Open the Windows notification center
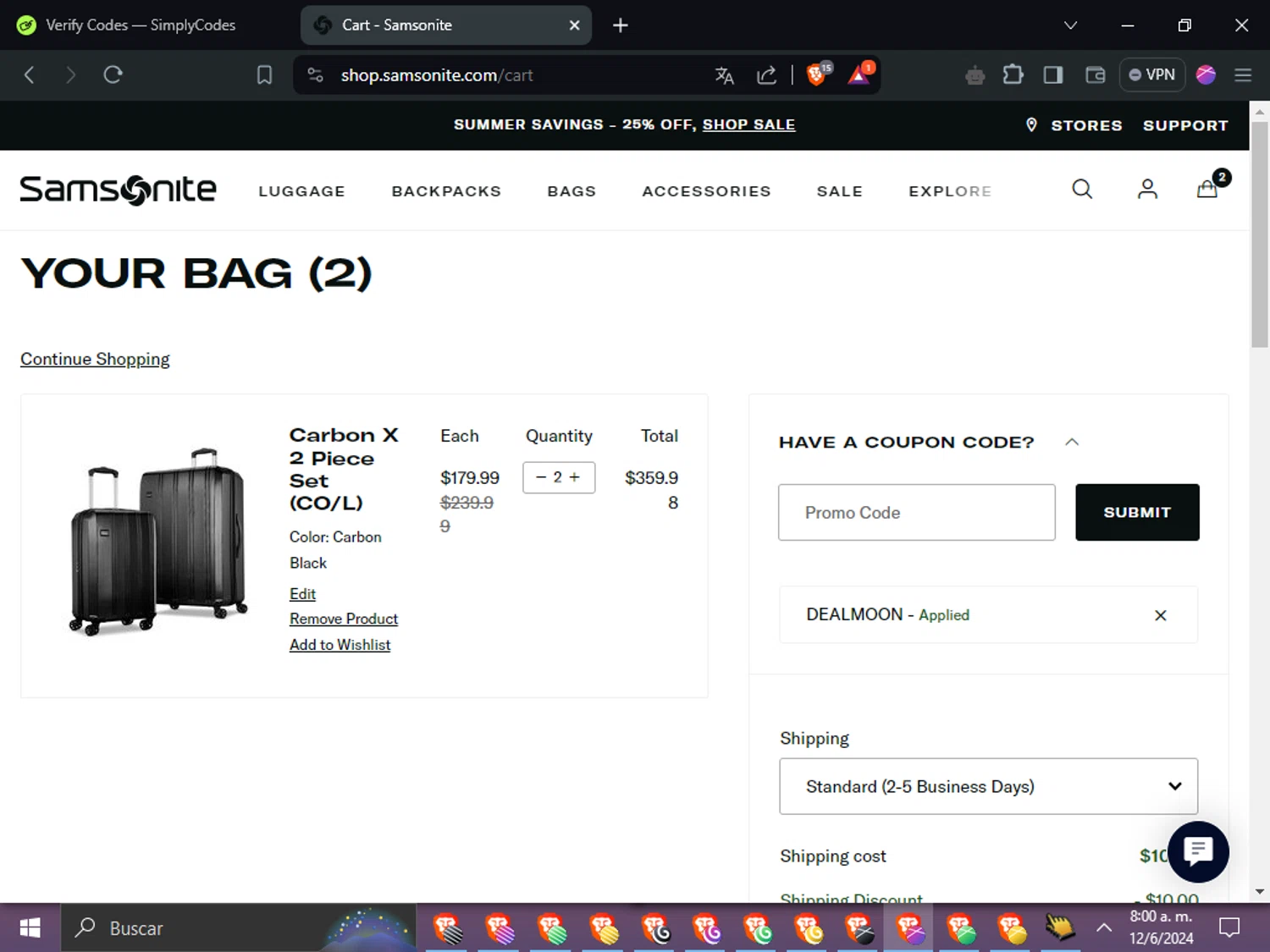Screen dimensions: 1270x952 point(1229,927)
